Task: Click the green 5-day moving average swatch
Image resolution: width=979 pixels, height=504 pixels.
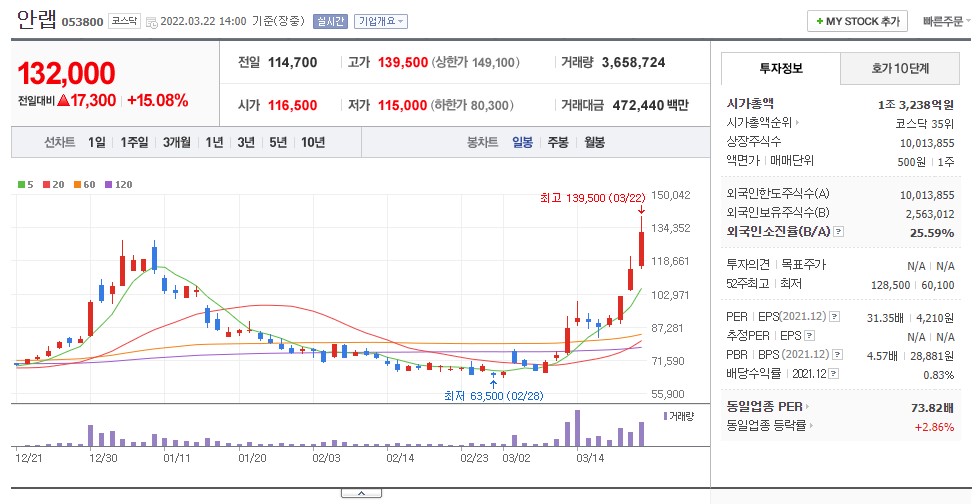Action: click(21, 184)
